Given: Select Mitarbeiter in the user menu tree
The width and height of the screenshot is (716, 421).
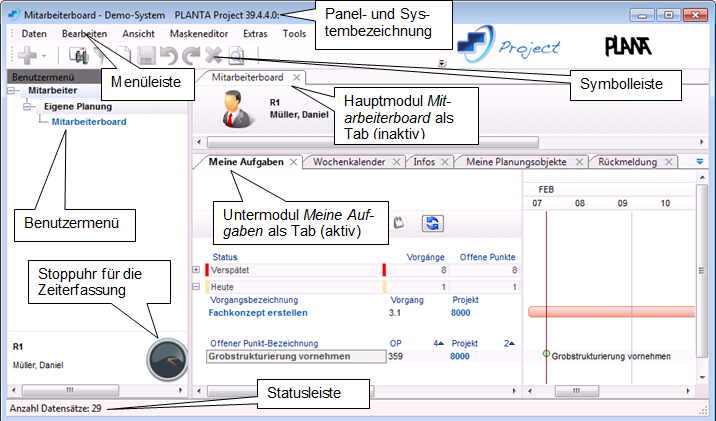Looking at the screenshot, I should point(53,90).
